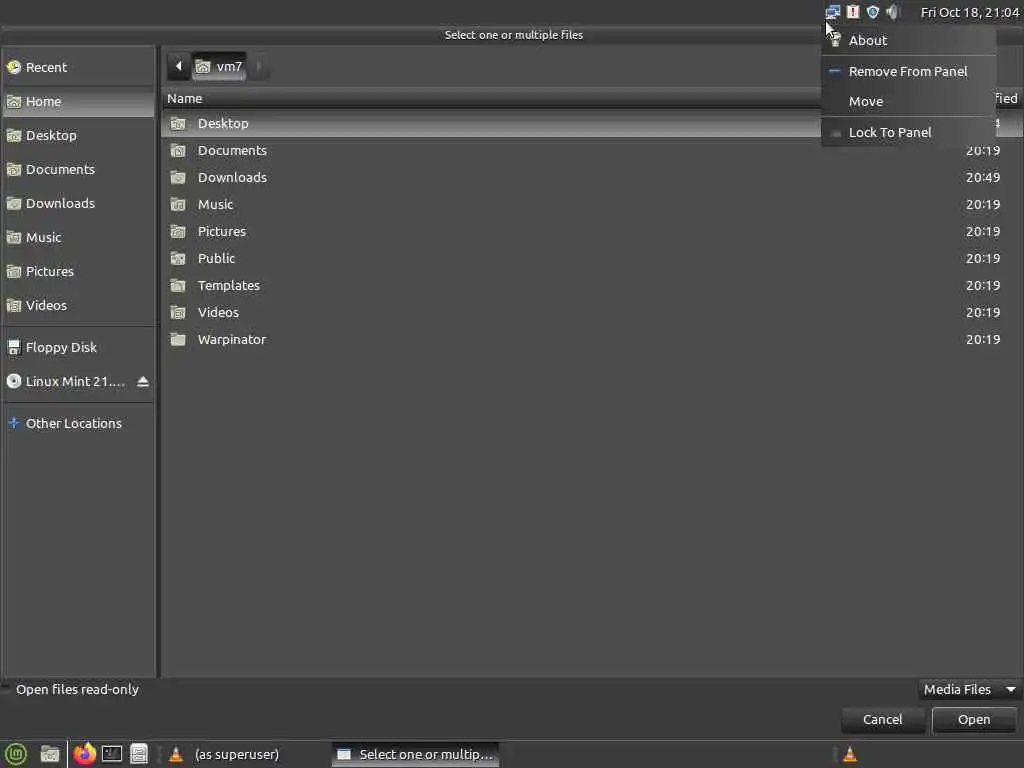Click the network applet icon in panel
The width and height of the screenshot is (1024, 768).
pyautogui.click(x=833, y=12)
